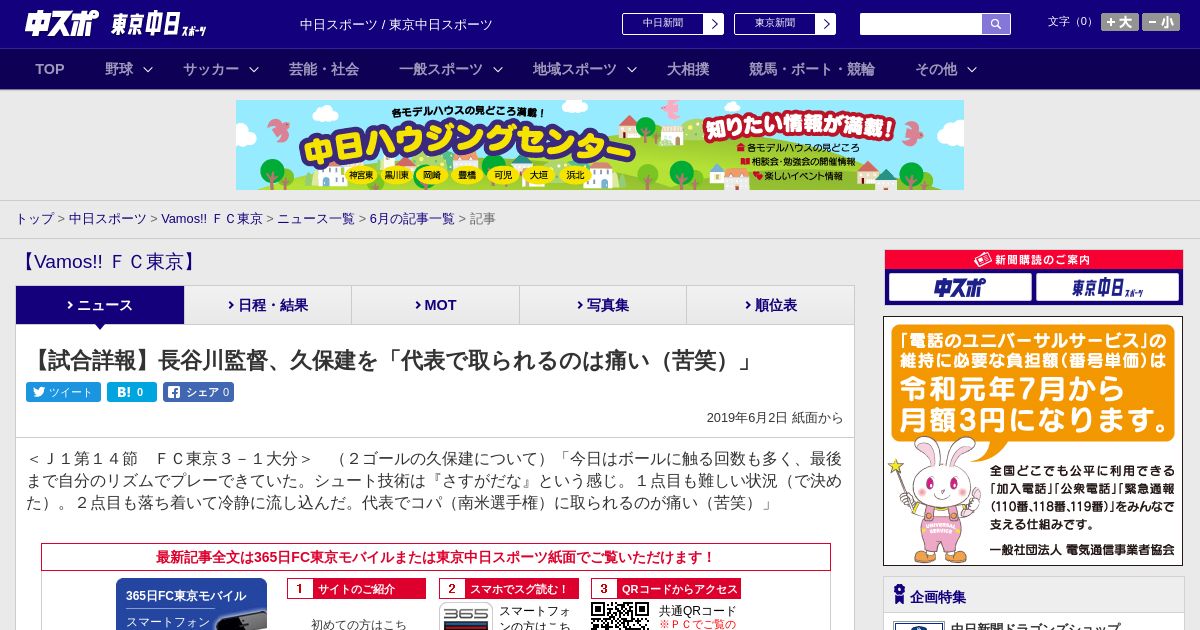This screenshot has width=1200, height=630.
Task: Click 新聞購読のご案内 header
Action: pos(1033,260)
